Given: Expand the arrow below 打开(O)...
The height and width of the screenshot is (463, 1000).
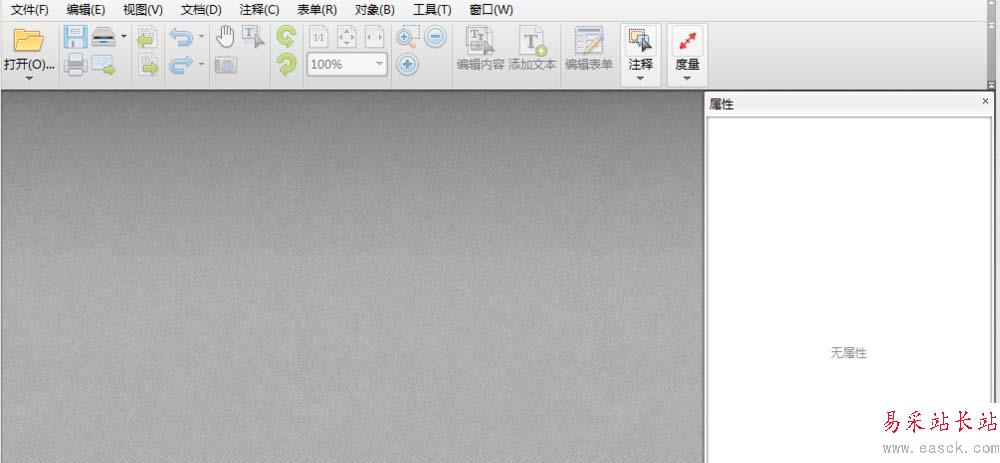Looking at the screenshot, I should (x=29, y=78).
